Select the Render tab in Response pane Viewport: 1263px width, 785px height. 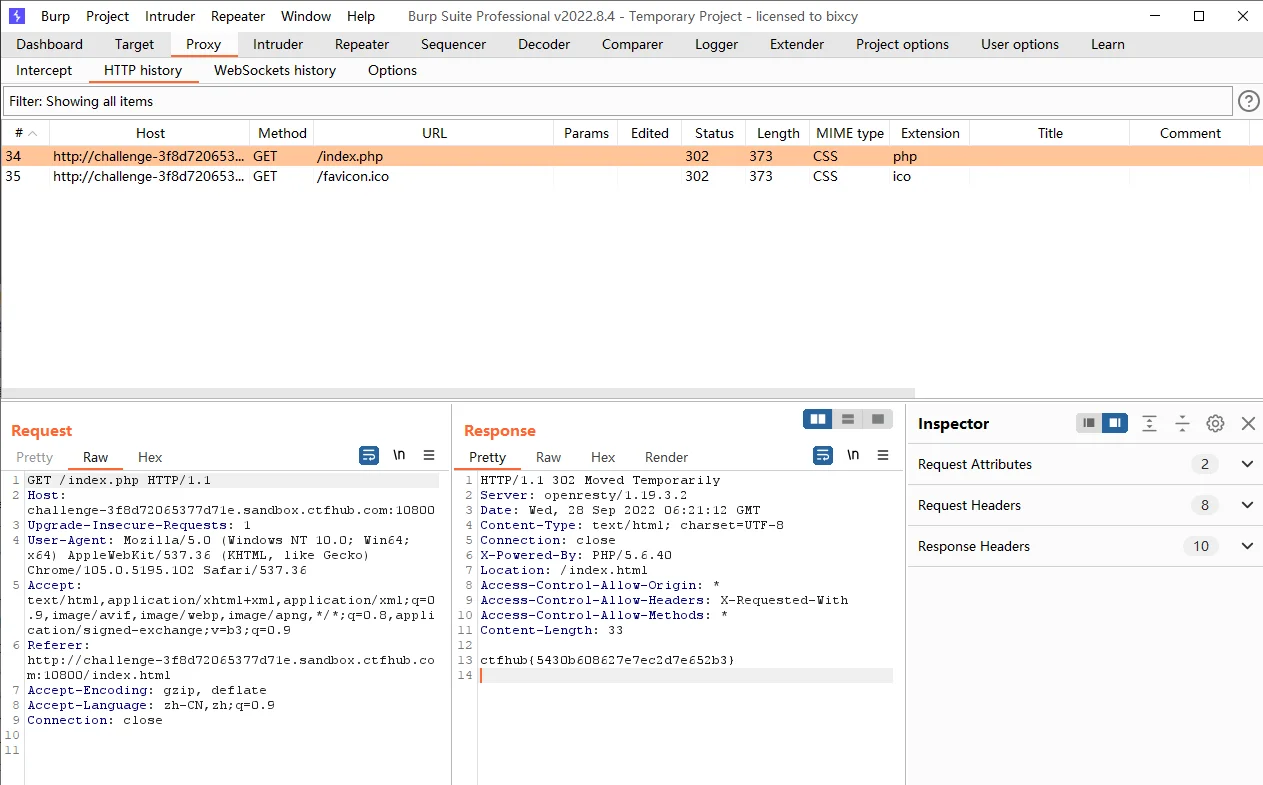click(666, 457)
